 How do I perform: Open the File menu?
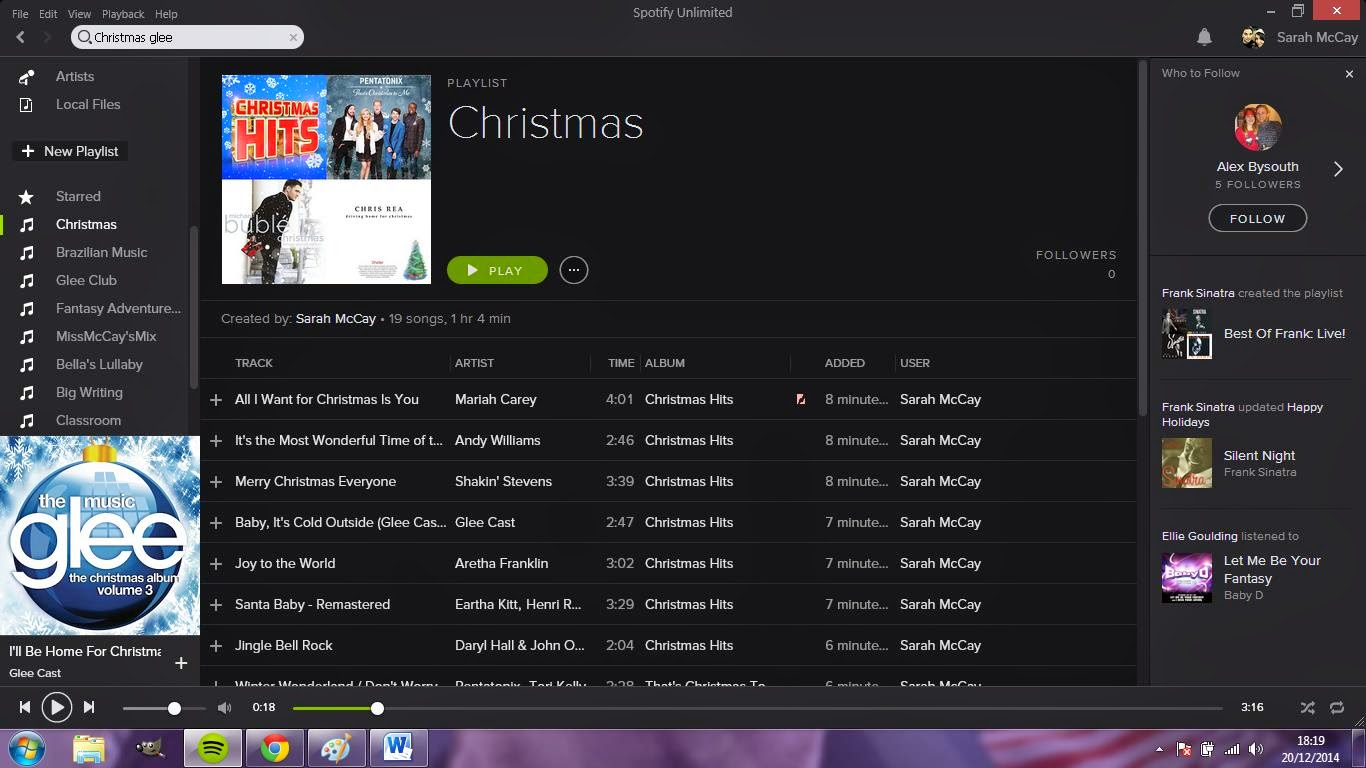[20, 14]
